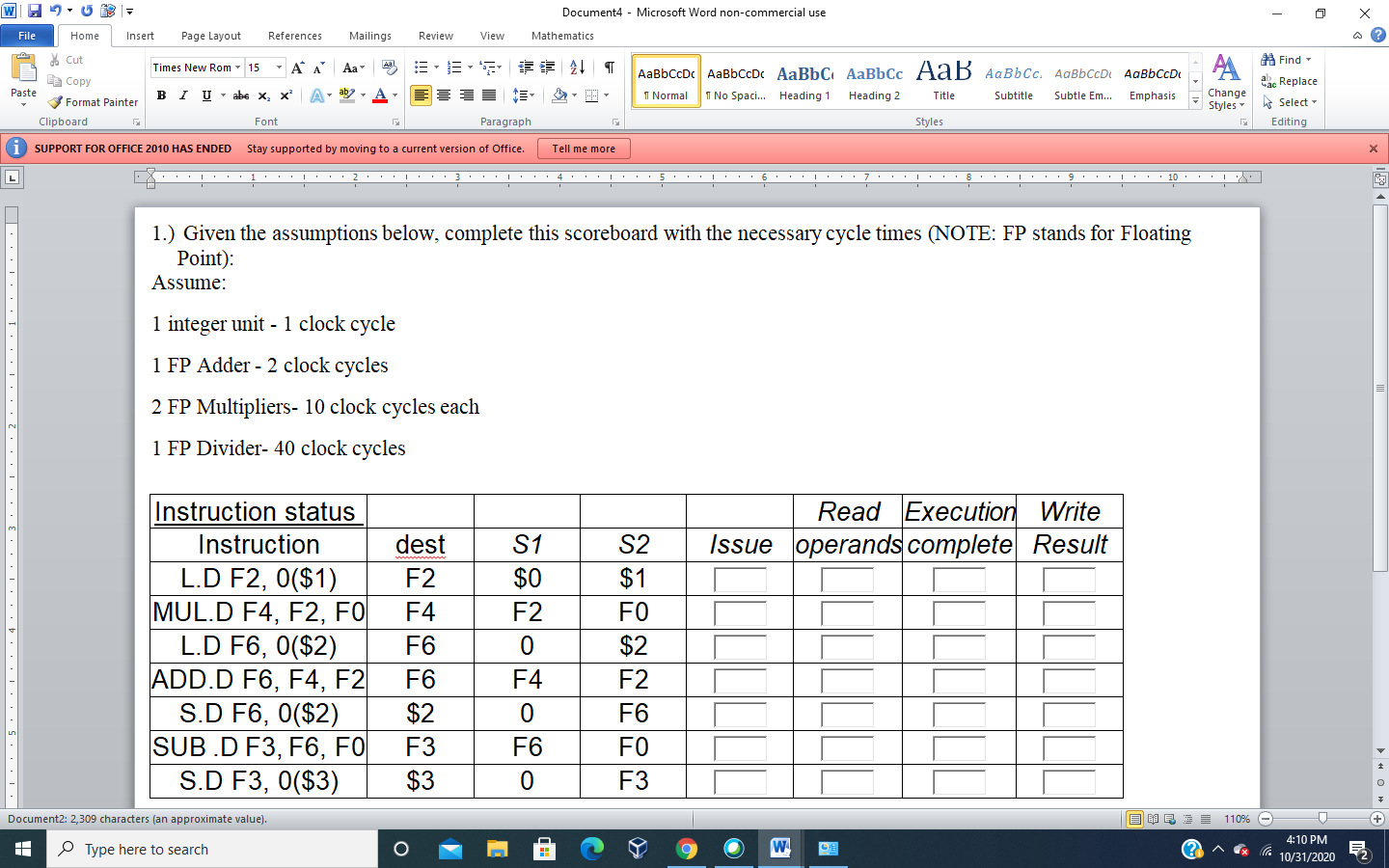The width and height of the screenshot is (1389, 868).
Task: Switch to Outline view in status bar
Action: 1187,819
